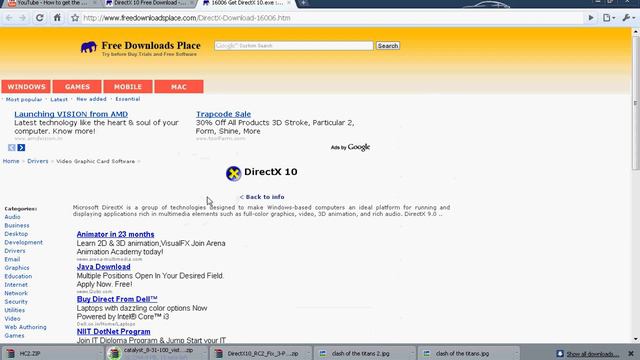Select the 16006 Get DirectX 10.exe tab
Image resolution: width=640 pixels, height=360 pixels.
[247, 3]
